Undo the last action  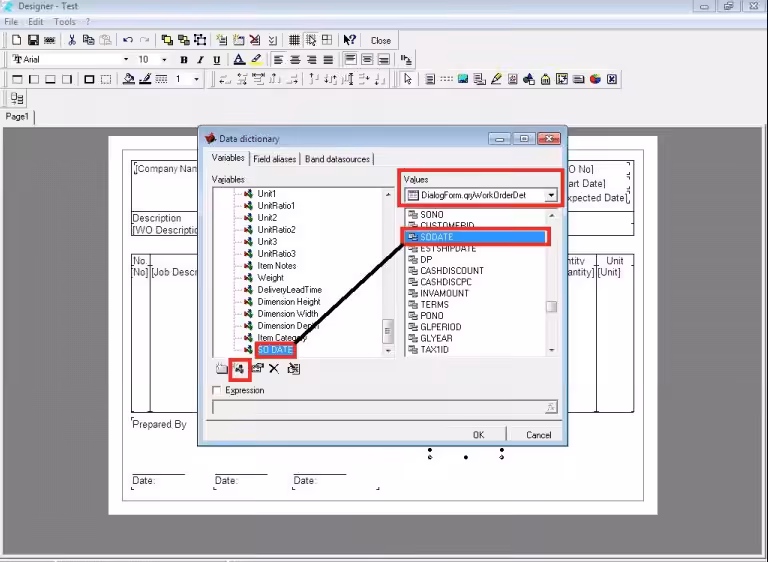coord(128,40)
